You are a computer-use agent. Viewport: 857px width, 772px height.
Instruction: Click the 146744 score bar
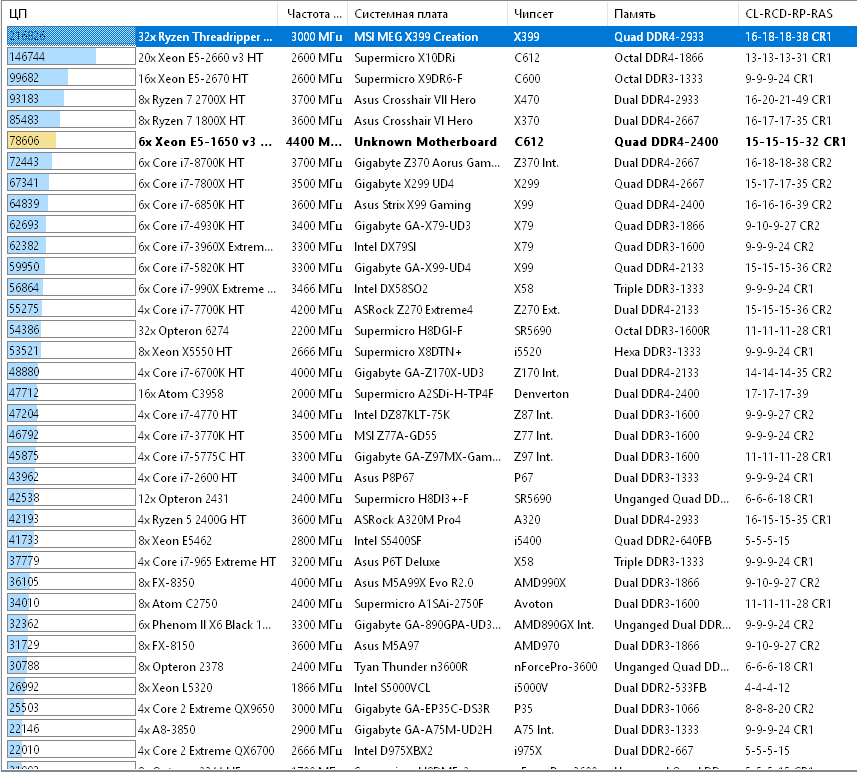point(71,57)
